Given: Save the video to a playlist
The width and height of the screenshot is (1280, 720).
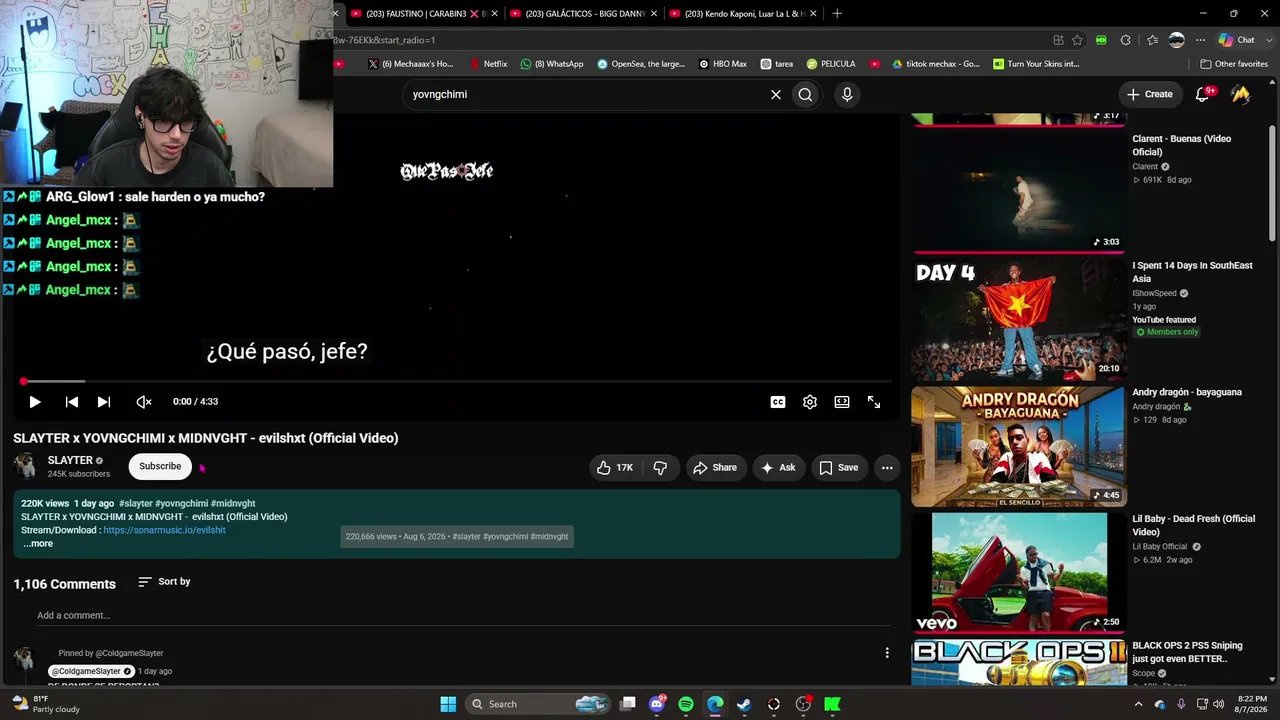Looking at the screenshot, I should 838,467.
